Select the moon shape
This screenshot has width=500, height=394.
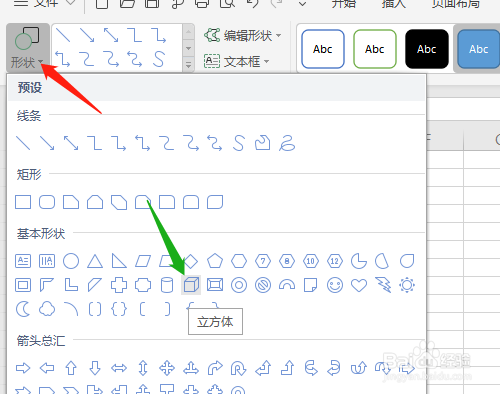point(23,309)
